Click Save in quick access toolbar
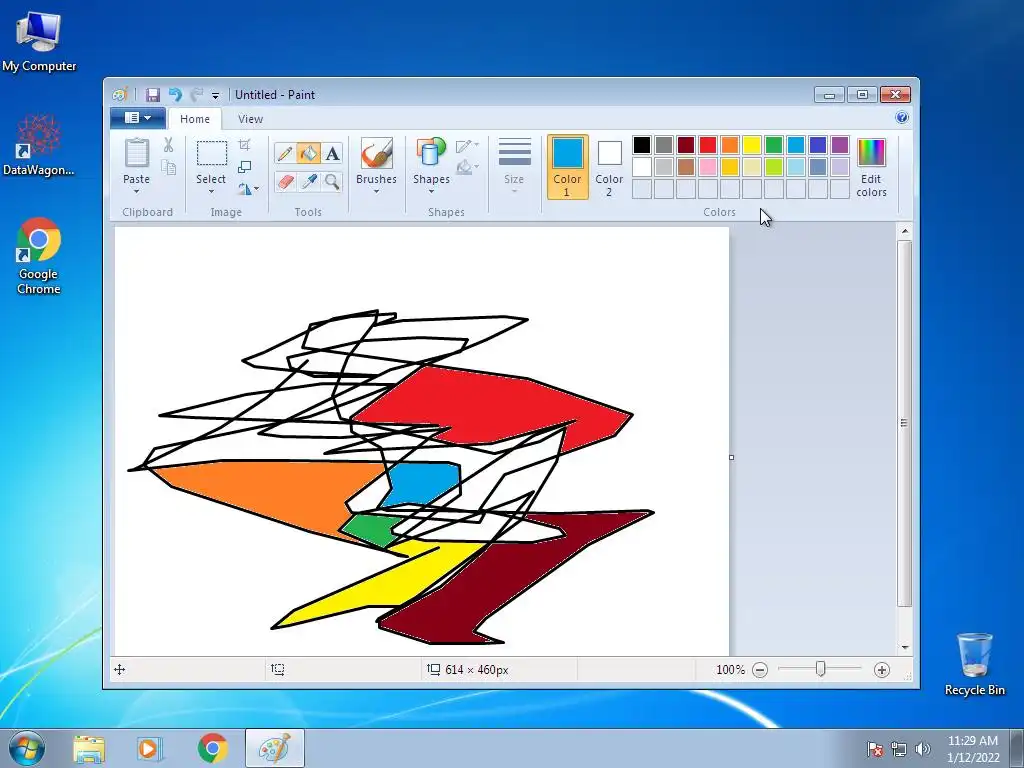 pos(152,95)
